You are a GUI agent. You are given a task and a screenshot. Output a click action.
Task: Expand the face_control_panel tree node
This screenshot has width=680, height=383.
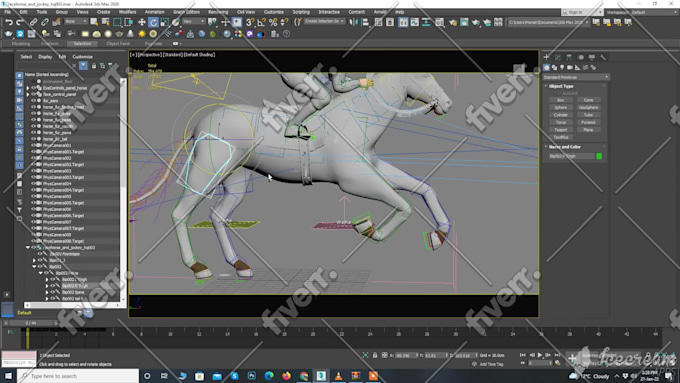28,94
